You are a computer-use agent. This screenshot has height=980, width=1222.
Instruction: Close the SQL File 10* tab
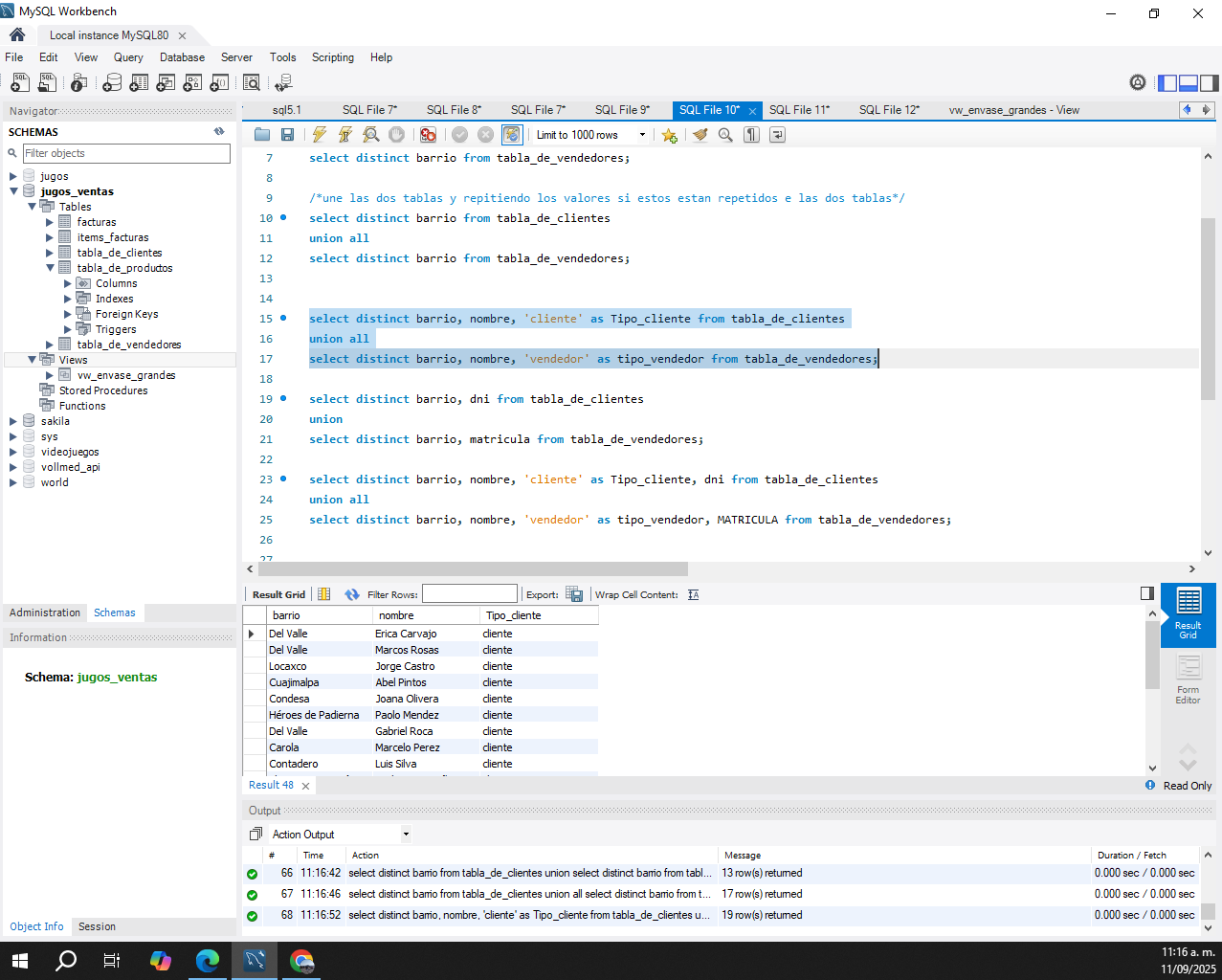coord(753,111)
